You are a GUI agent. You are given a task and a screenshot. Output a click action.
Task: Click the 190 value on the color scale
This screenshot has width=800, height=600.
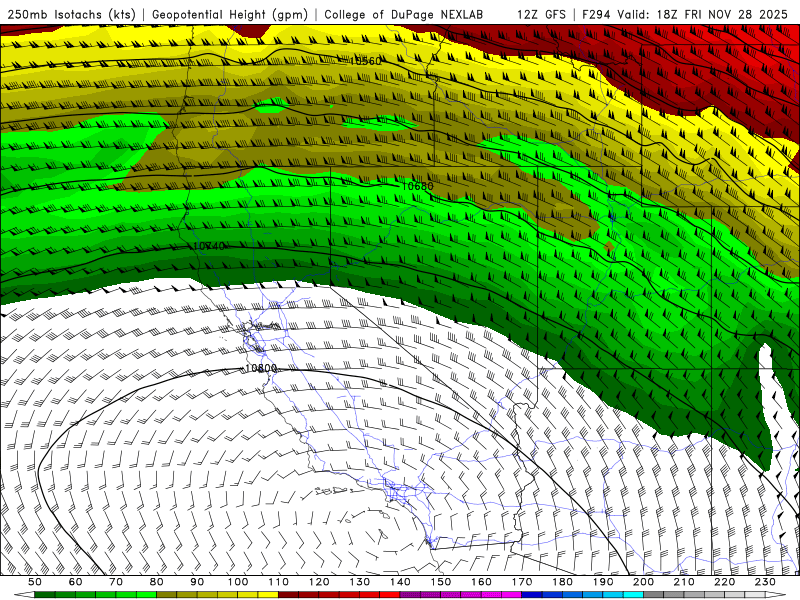pyautogui.click(x=603, y=582)
